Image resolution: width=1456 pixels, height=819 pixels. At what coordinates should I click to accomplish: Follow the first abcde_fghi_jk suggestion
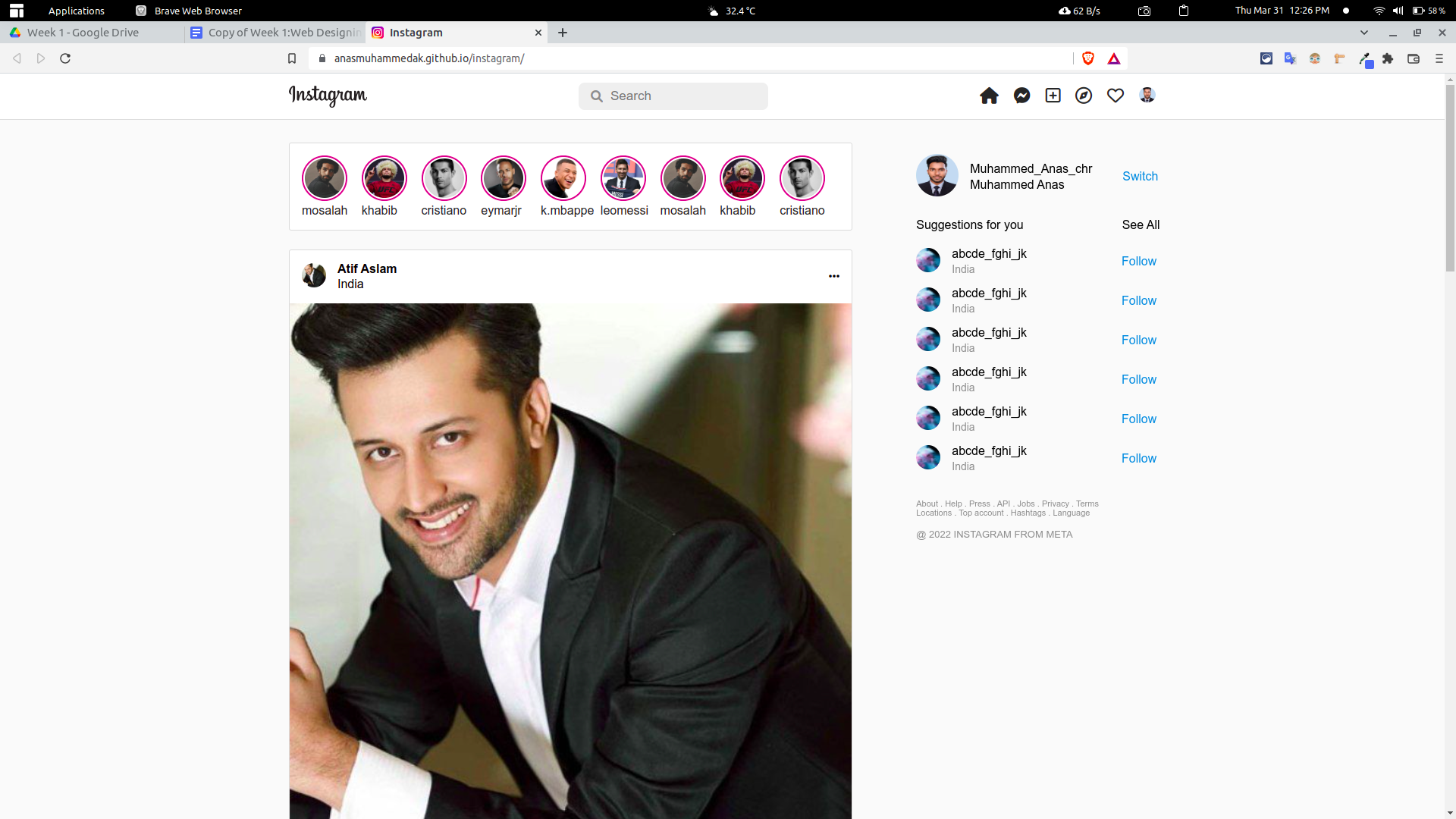1138,261
